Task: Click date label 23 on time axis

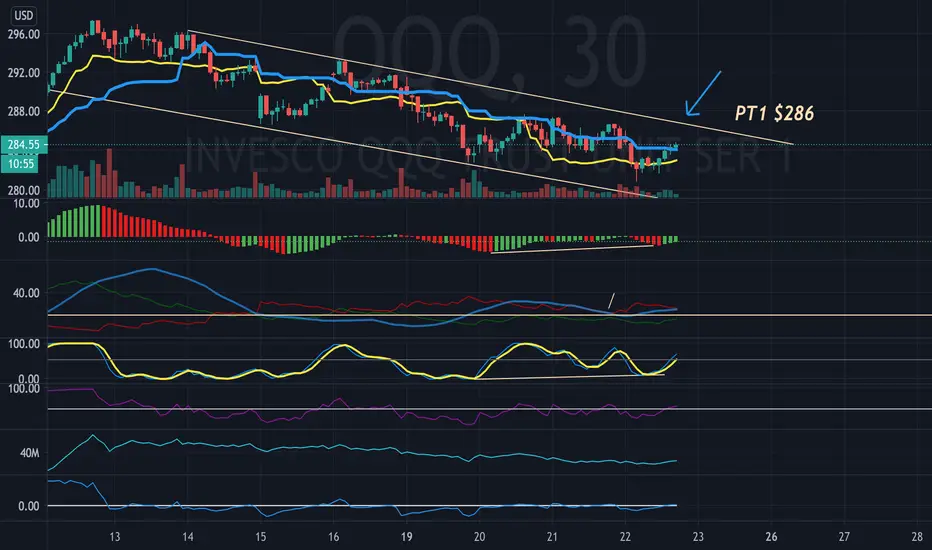Action: 698,537
